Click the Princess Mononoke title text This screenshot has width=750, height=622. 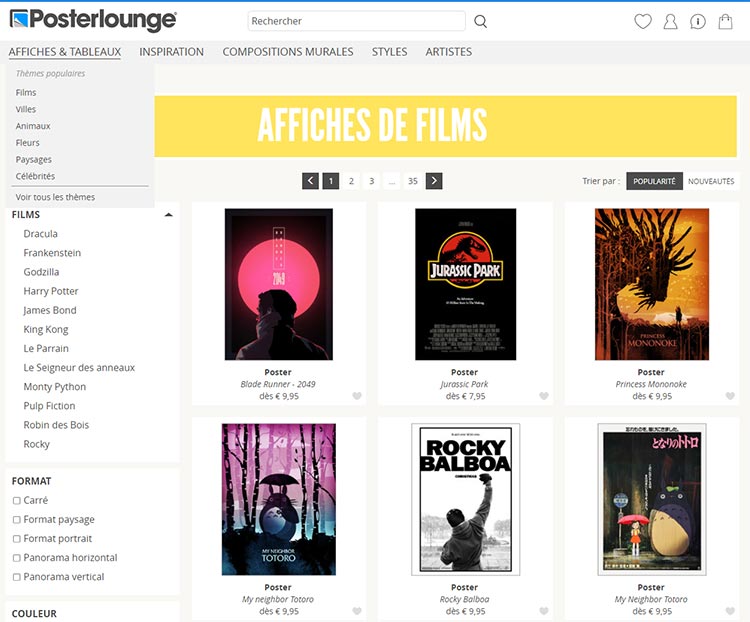[651, 384]
